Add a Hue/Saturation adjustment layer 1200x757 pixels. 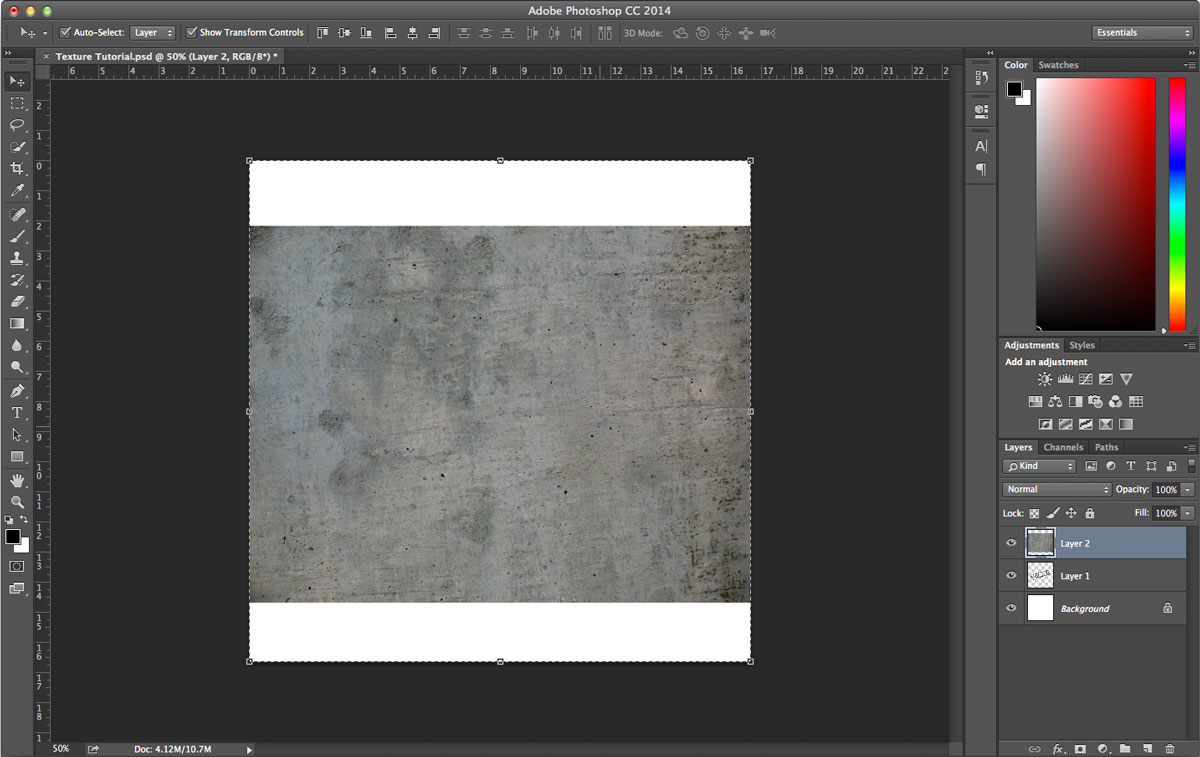click(x=1035, y=401)
